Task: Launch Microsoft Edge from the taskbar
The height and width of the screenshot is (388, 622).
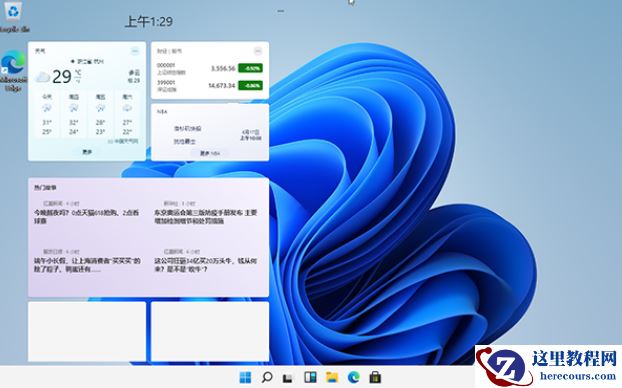Action: click(353, 377)
